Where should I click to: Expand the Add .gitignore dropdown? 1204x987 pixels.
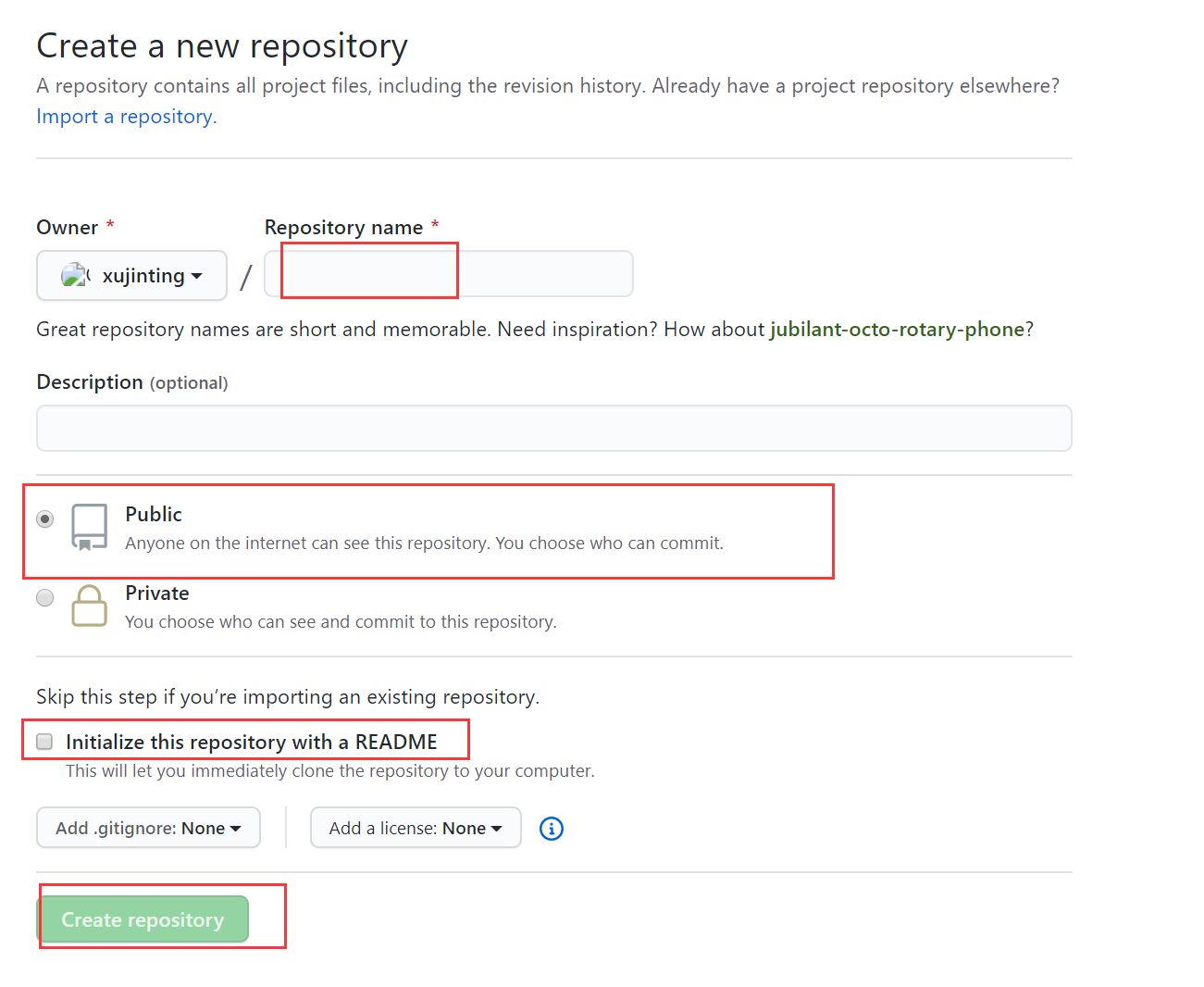point(148,828)
